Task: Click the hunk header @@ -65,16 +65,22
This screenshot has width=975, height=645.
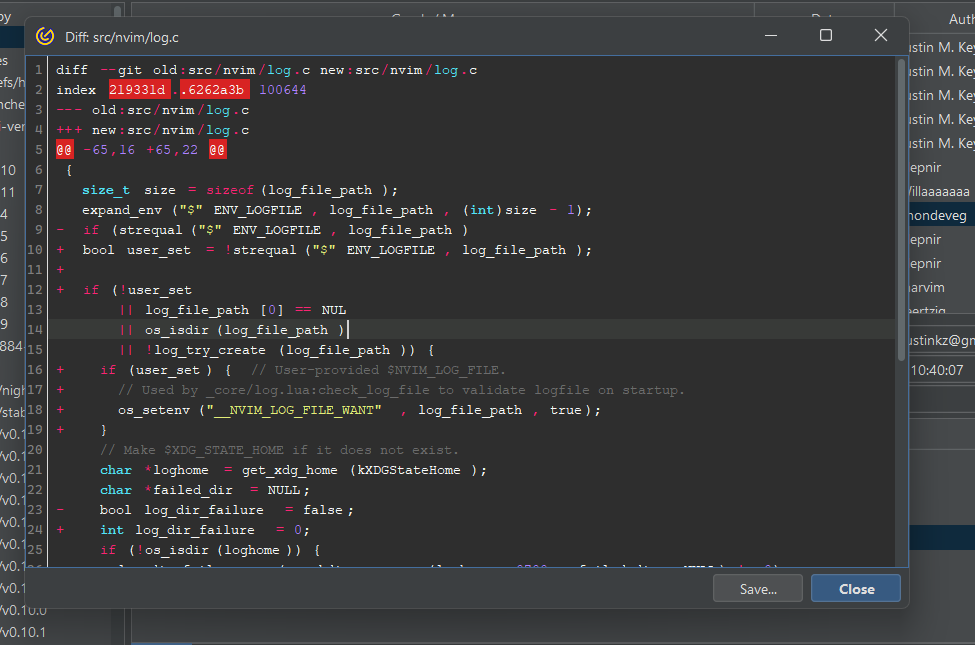Action: click(x=141, y=150)
